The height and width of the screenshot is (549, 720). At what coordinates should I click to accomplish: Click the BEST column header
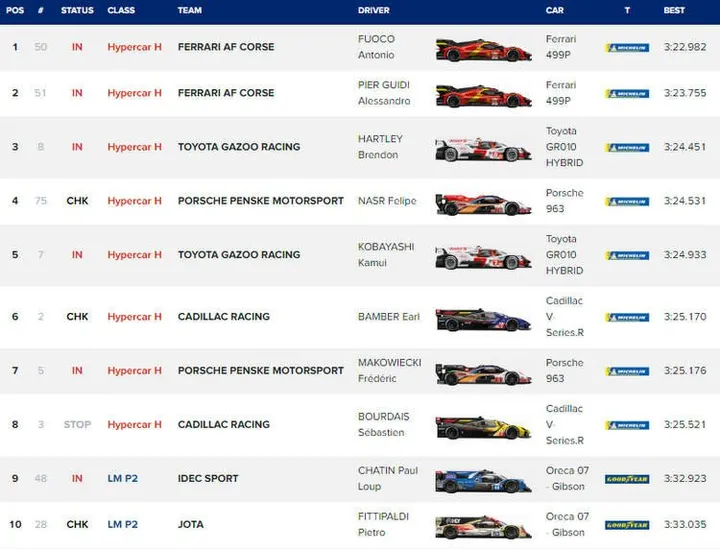pos(674,10)
